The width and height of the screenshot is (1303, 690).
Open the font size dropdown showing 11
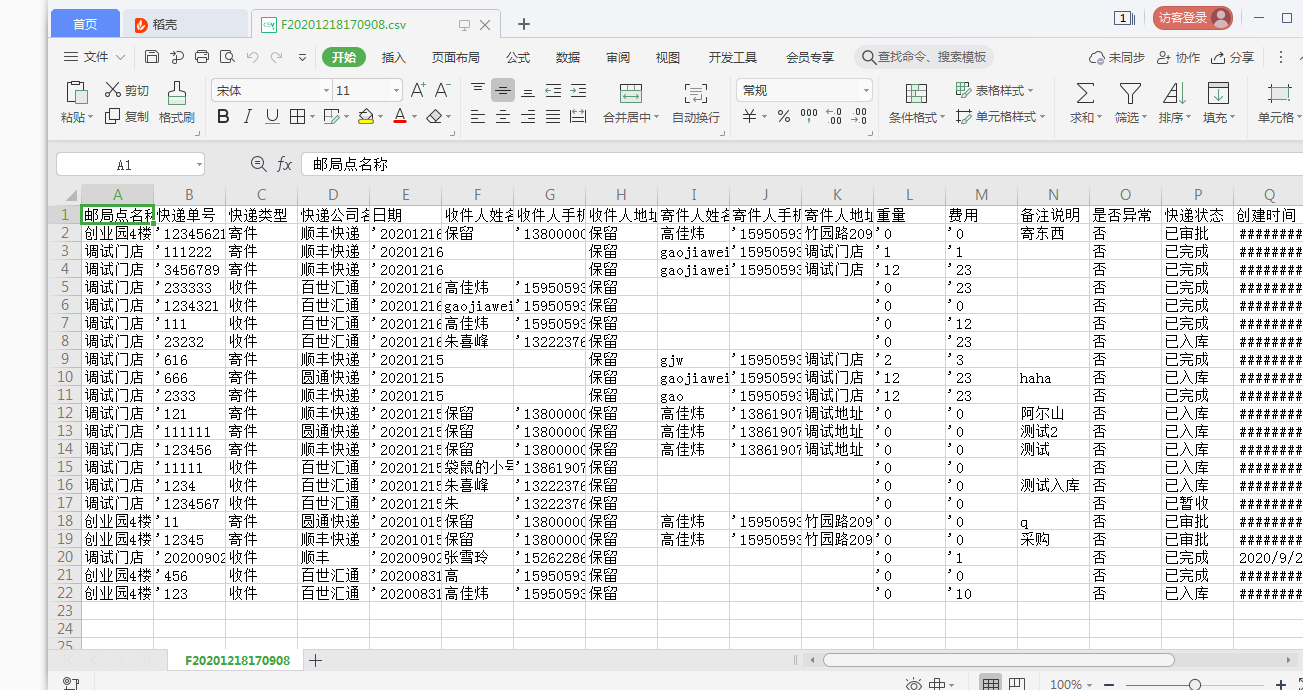(x=396, y=91)
